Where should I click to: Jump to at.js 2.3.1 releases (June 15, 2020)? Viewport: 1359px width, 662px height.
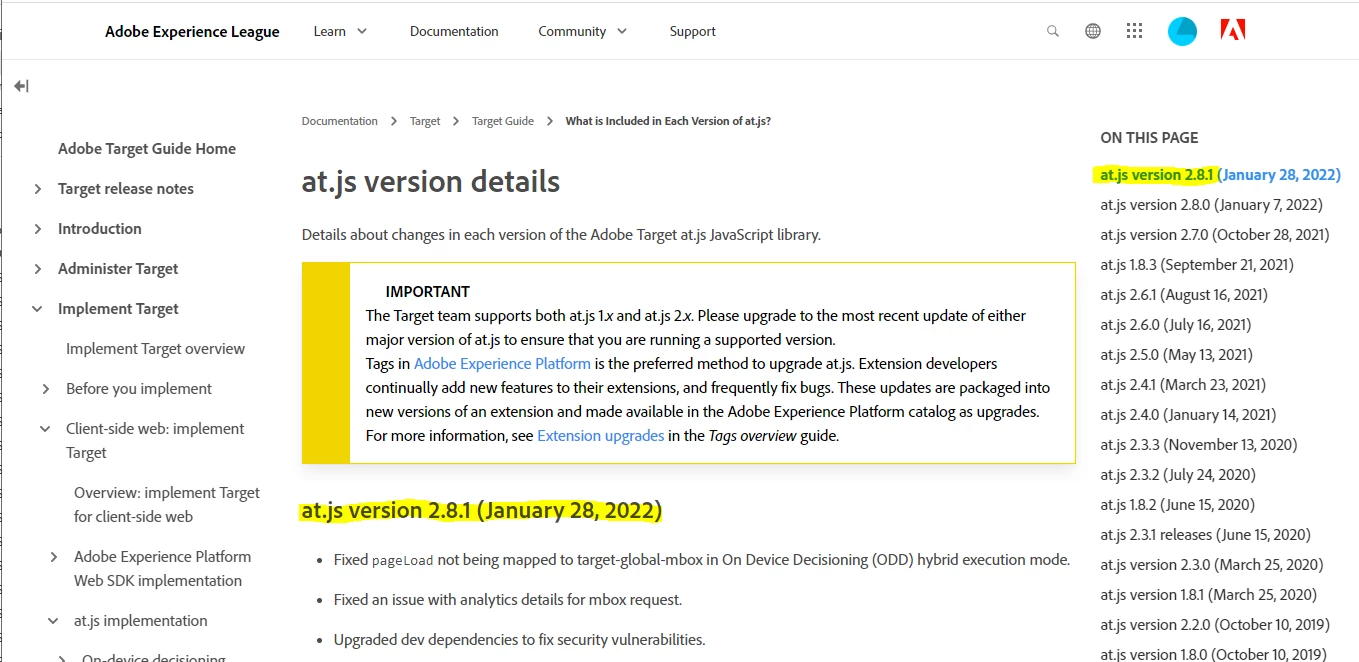pyautogui.click(x=1205, y=535)
